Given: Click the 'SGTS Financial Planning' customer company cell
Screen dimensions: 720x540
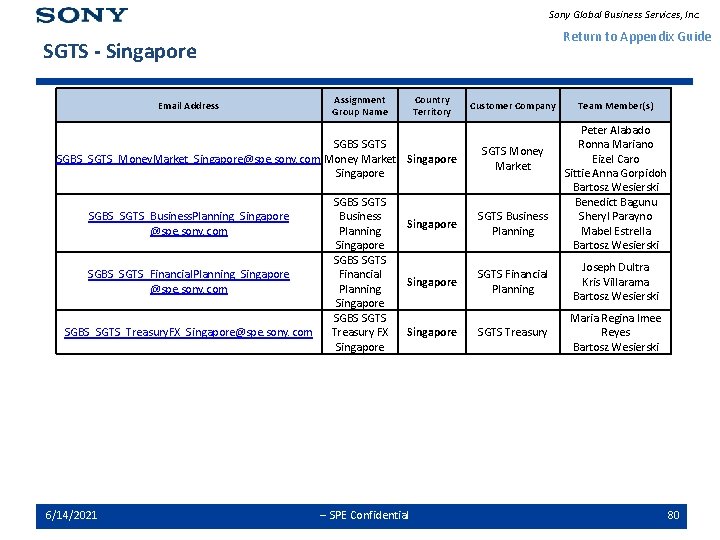Looking at the screenshot, I should (x=512, y=281).
